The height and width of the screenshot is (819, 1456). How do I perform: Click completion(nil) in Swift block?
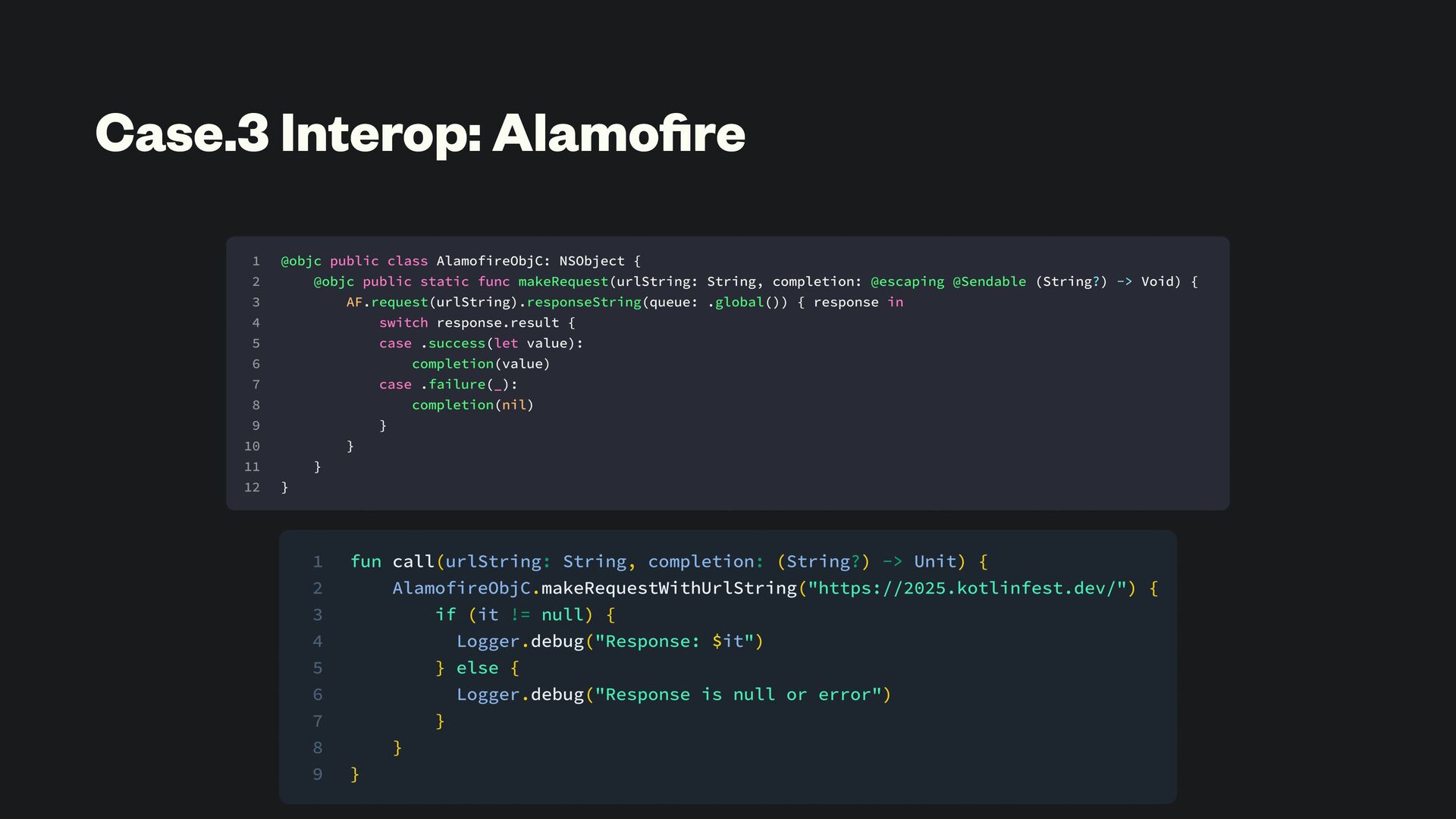click(x=472, y=405)
